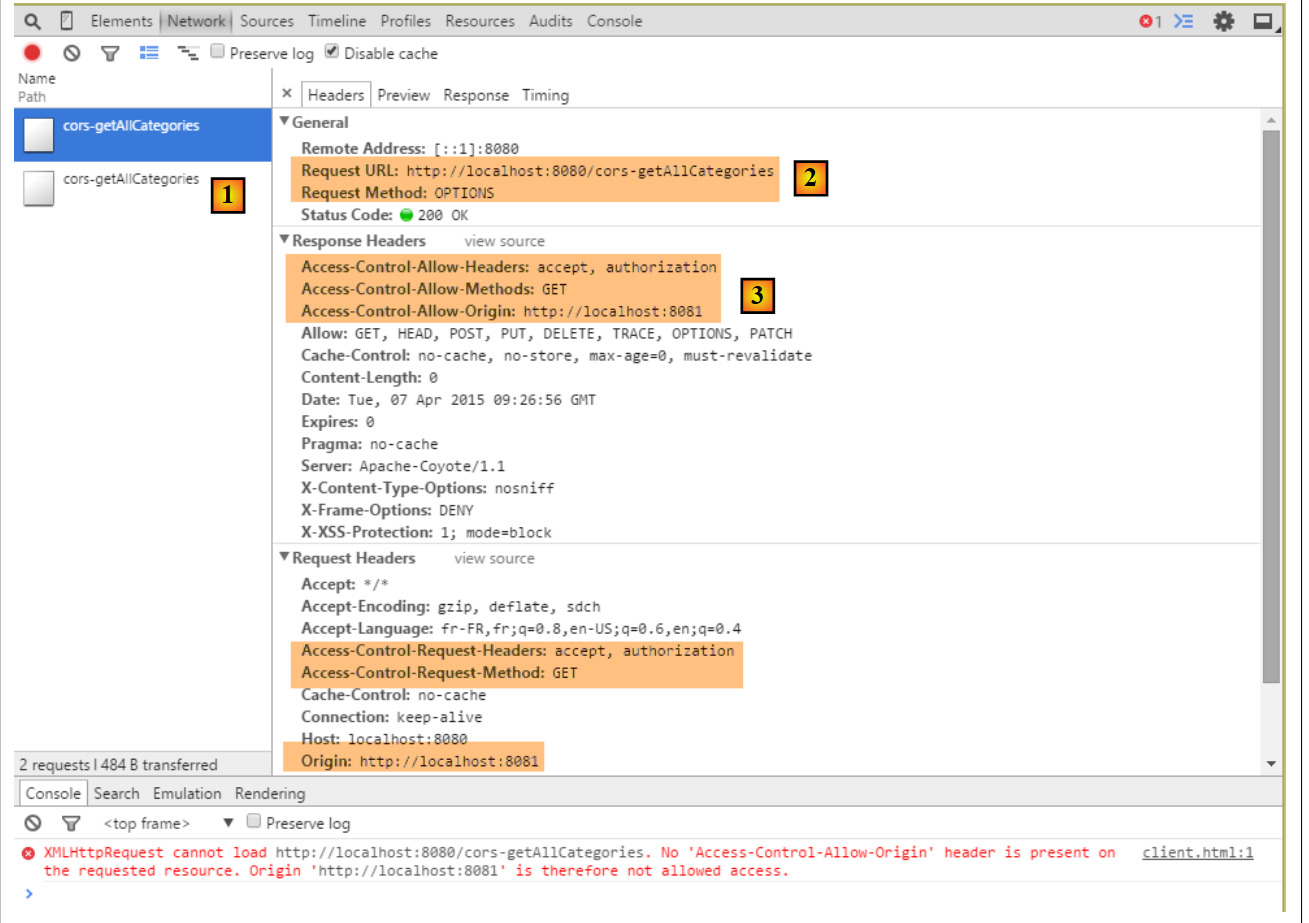Image resolution: width=1309 pixels, height=923 pixels.
Task: Switch to large request rows view icon
Action: 149,53
